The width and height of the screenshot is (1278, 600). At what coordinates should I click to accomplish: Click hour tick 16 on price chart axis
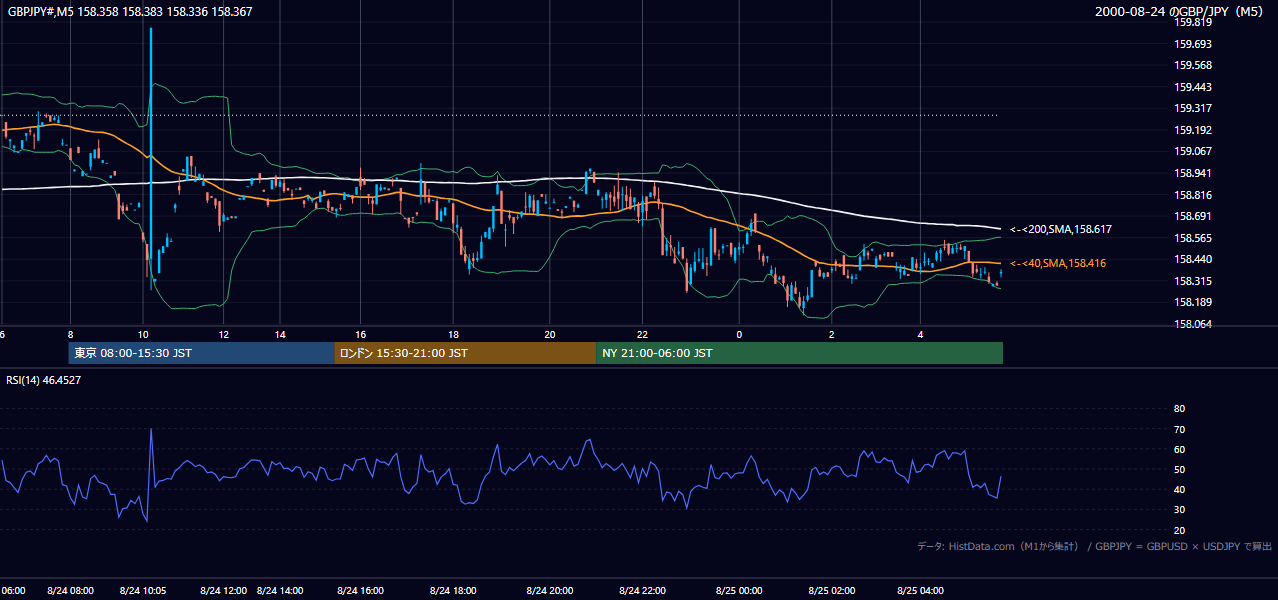coord(360,335)
